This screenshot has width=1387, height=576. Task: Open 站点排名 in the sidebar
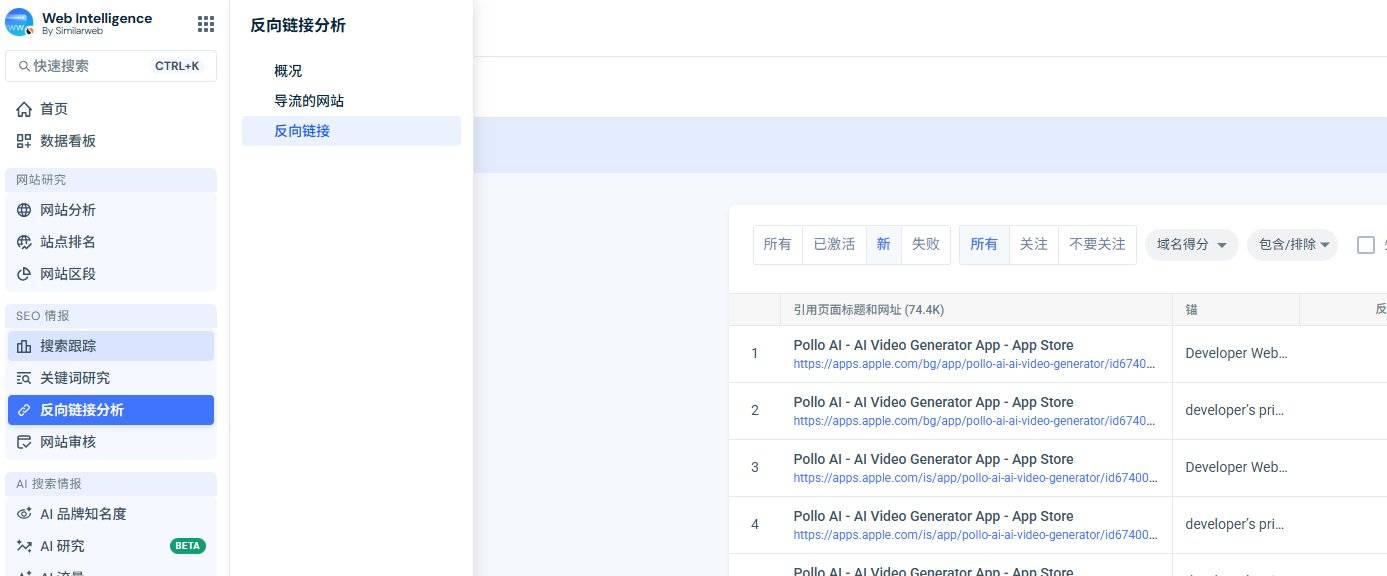tap(111, 242)
